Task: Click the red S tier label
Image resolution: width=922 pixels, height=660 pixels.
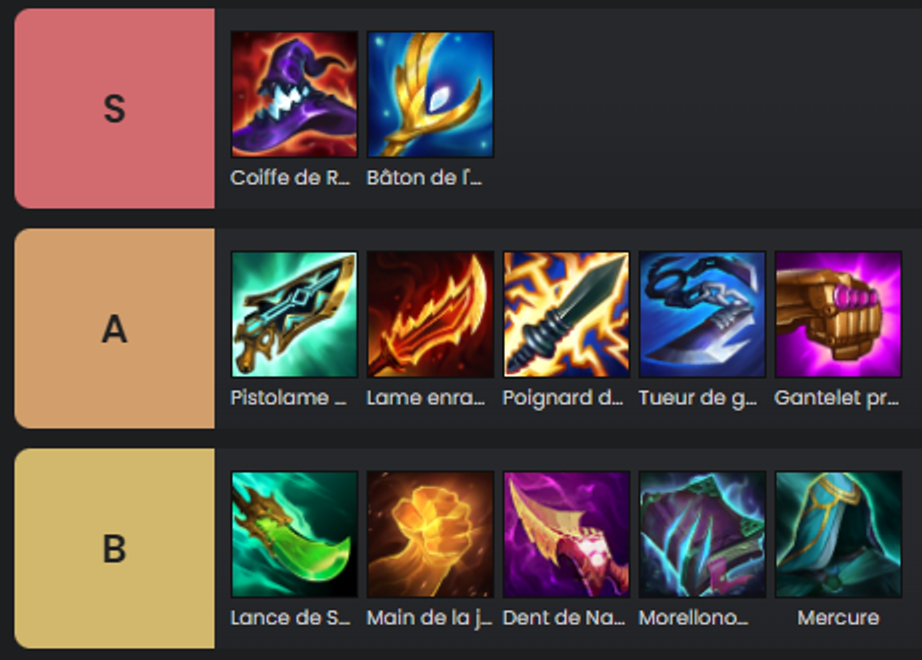Action: point(115,108)
